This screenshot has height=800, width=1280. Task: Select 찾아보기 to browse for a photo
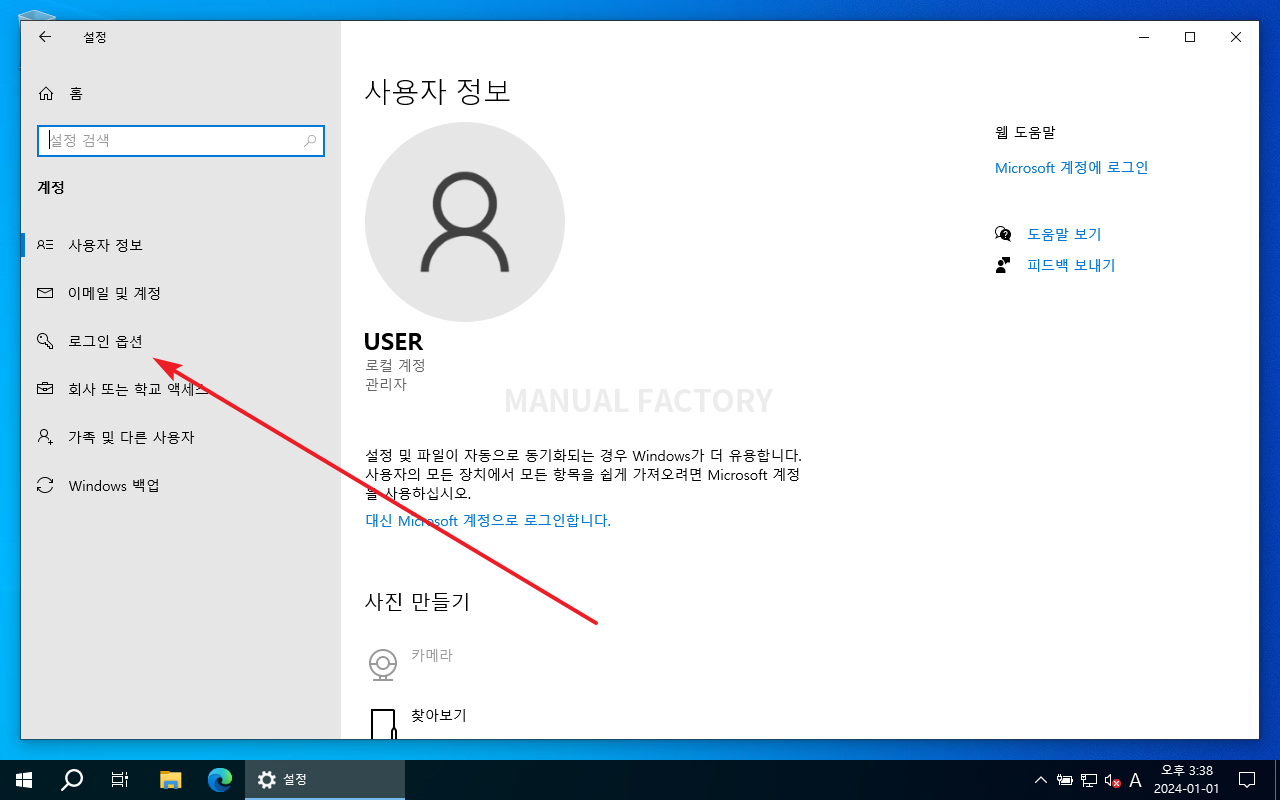(x=440, y=715)
